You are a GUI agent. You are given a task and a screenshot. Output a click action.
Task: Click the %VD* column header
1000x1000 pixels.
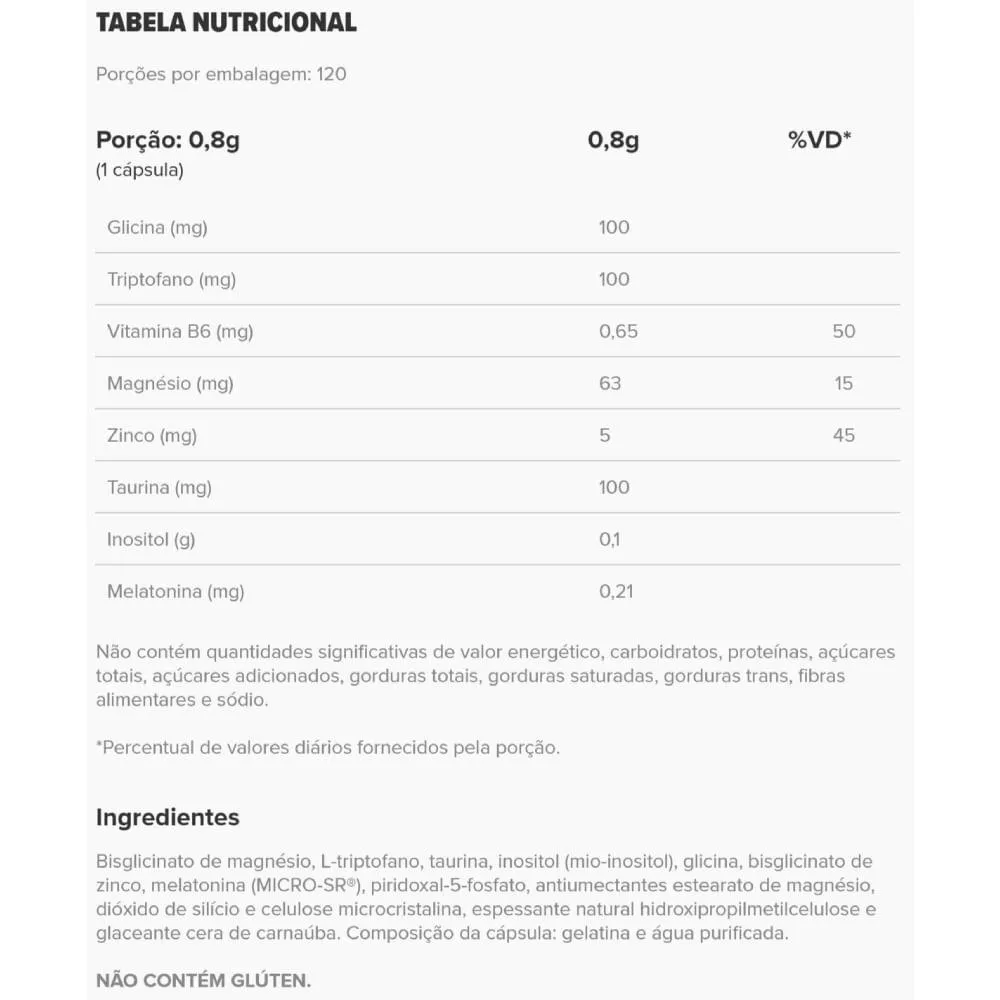(x=819, y=140)
